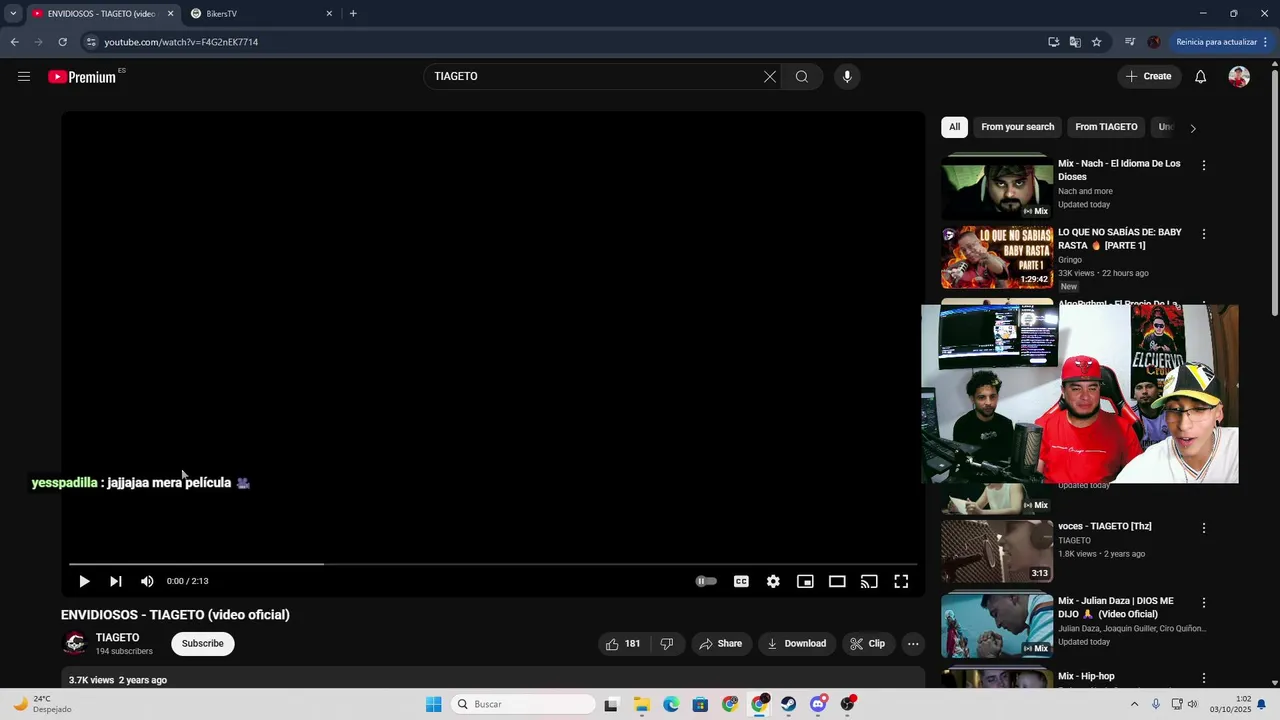Open media control icon in toolbar
Viewport: 1280px width, 720px height.
(1130, 42)
